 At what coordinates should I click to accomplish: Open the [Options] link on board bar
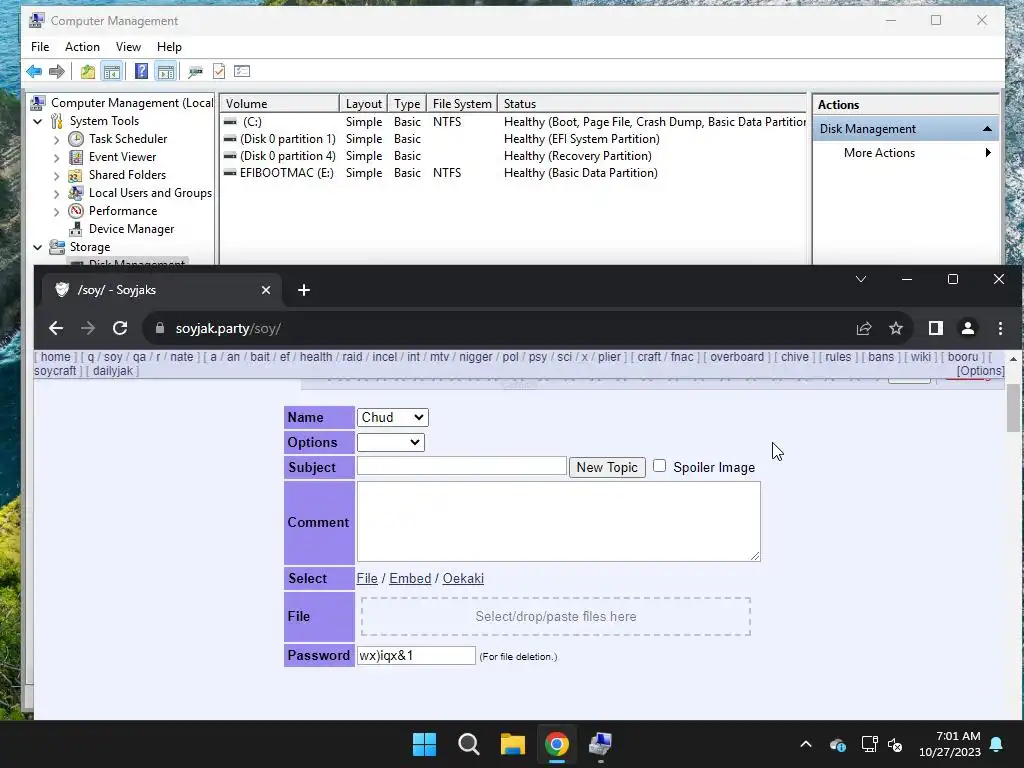980,371
